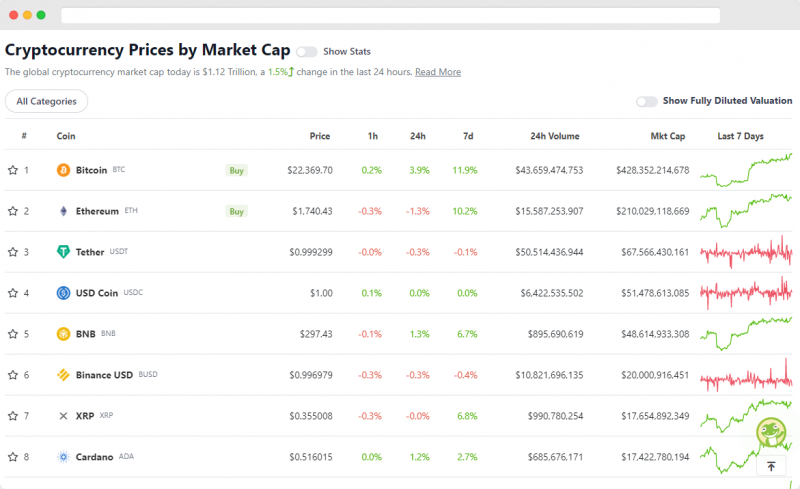800x489 pixels.
Task: Click the USD Coin logo icon
Action: (63, 293)
